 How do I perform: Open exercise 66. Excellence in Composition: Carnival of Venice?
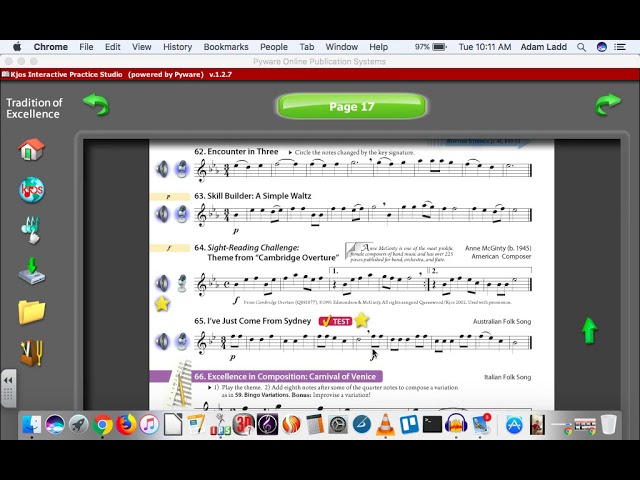(x=285, y=376)
